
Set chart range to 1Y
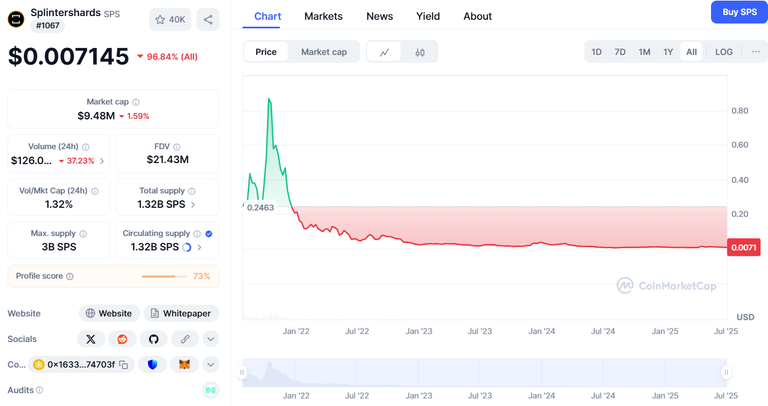coord(668,52)
